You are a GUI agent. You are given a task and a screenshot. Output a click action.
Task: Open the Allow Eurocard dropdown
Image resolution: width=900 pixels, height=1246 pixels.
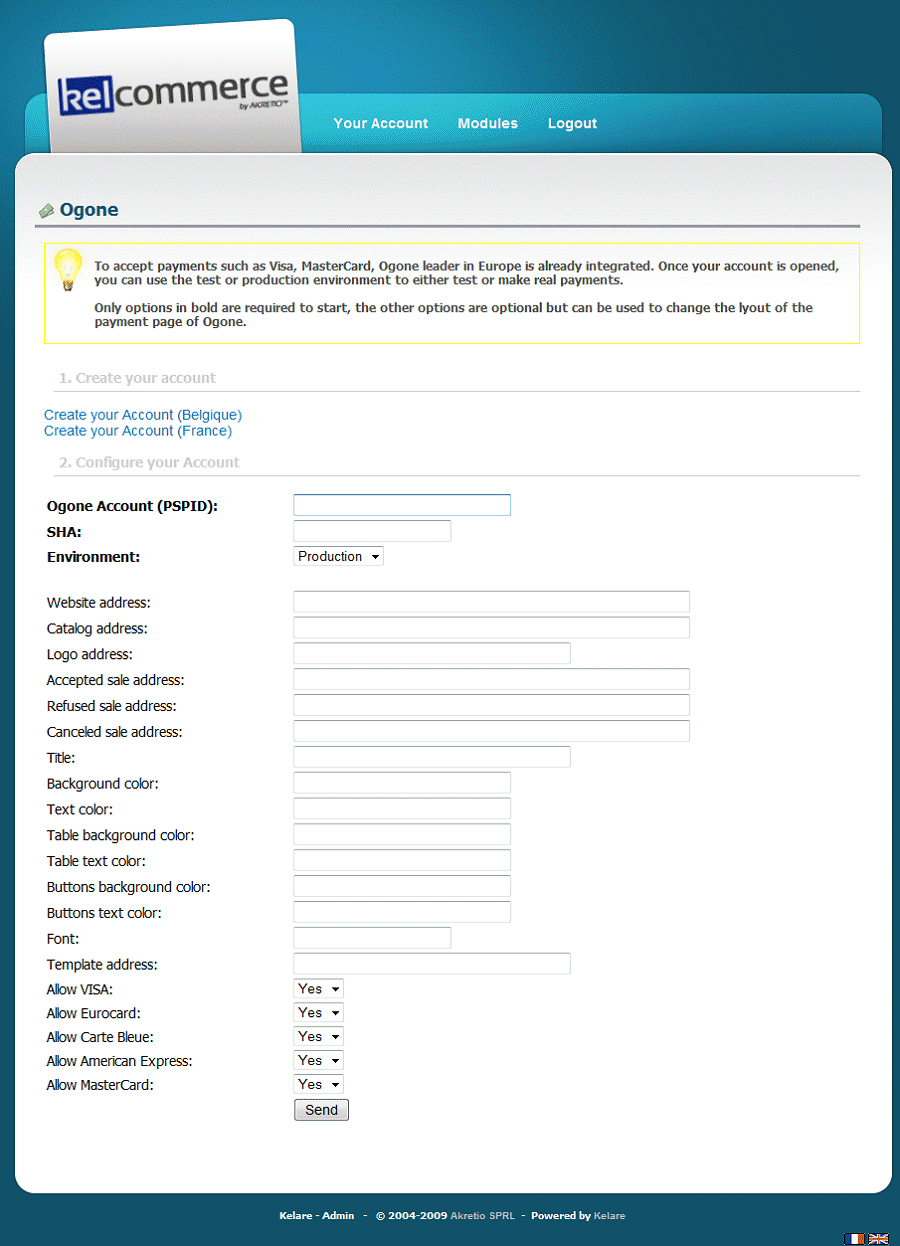[318, 1013]
